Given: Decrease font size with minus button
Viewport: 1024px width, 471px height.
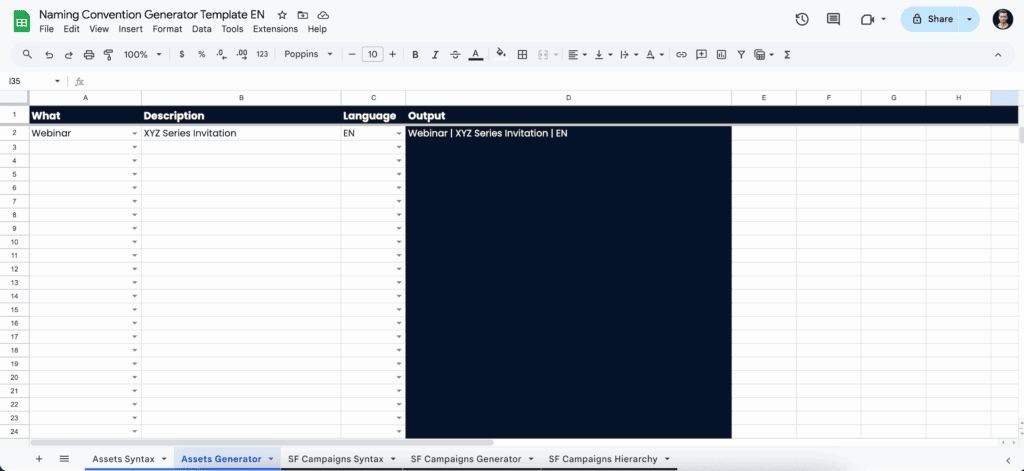Looking at the screenshot, I should (352, 55).
